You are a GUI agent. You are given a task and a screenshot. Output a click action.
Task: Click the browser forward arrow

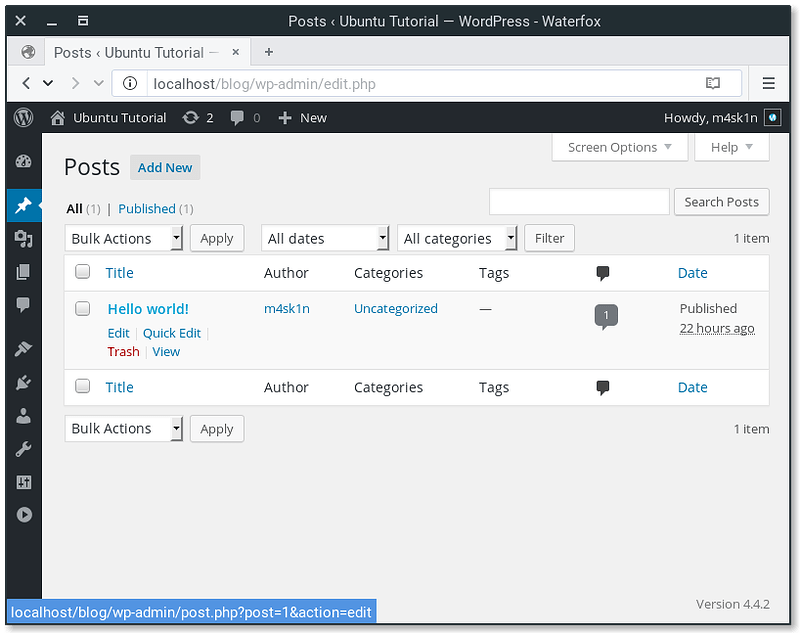(x=76, y=83)
